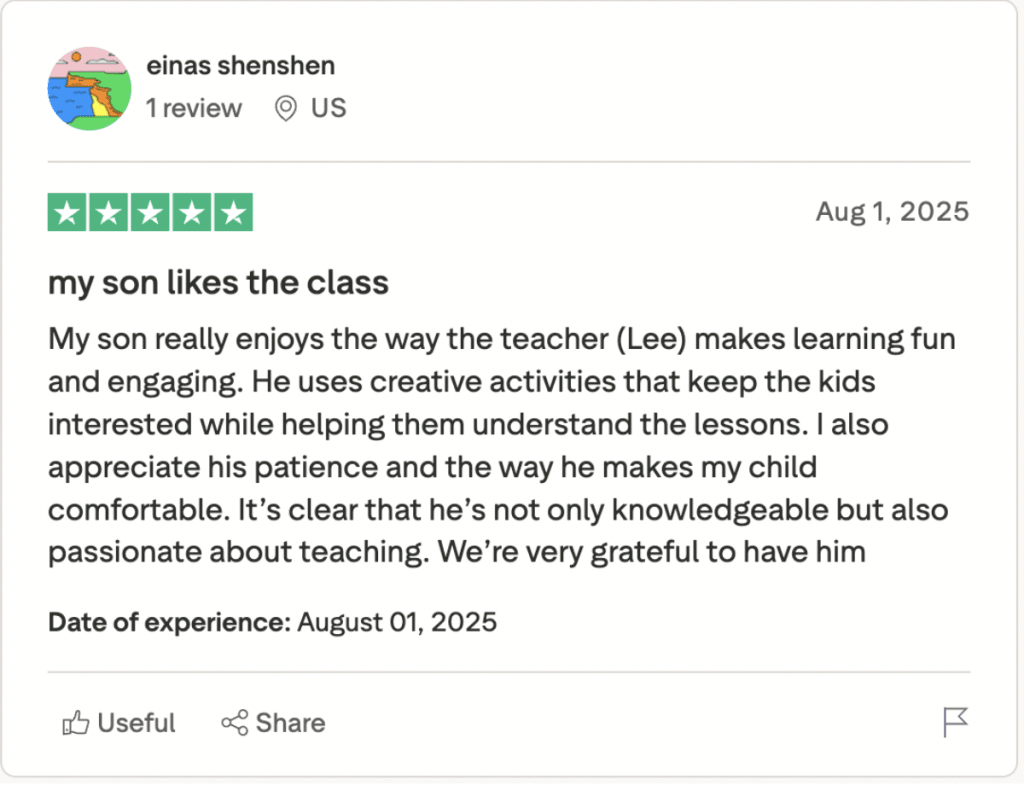Click the US location label
The height and width of the screenshot is (785, 1024).
click(331, 108)
